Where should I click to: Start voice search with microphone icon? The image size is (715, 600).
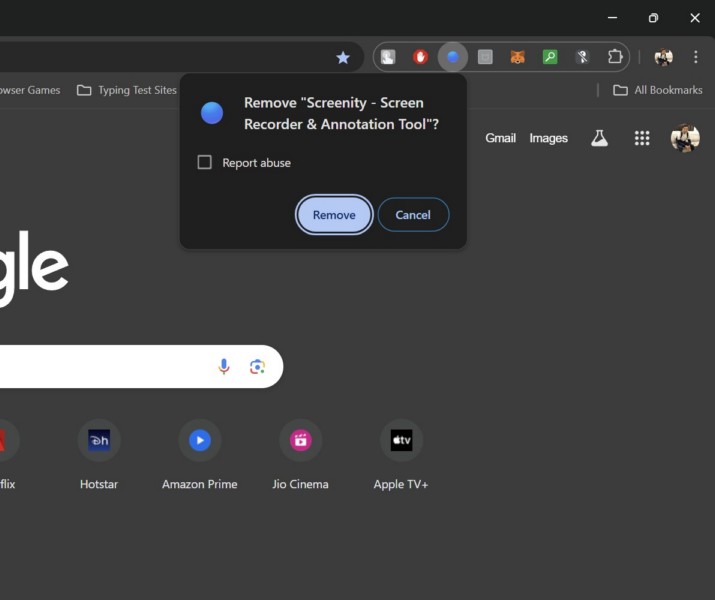pyautogui.click(x=224, y=367)
